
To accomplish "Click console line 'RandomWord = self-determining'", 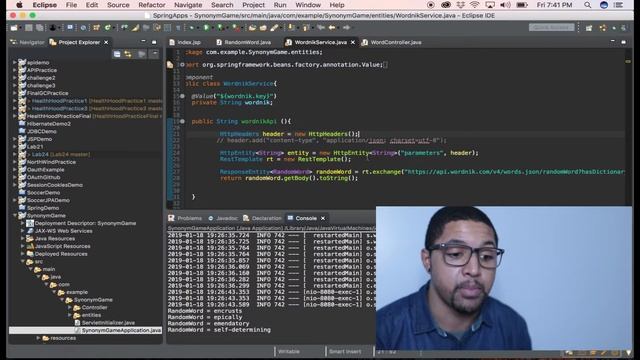I will pos(219,329).
